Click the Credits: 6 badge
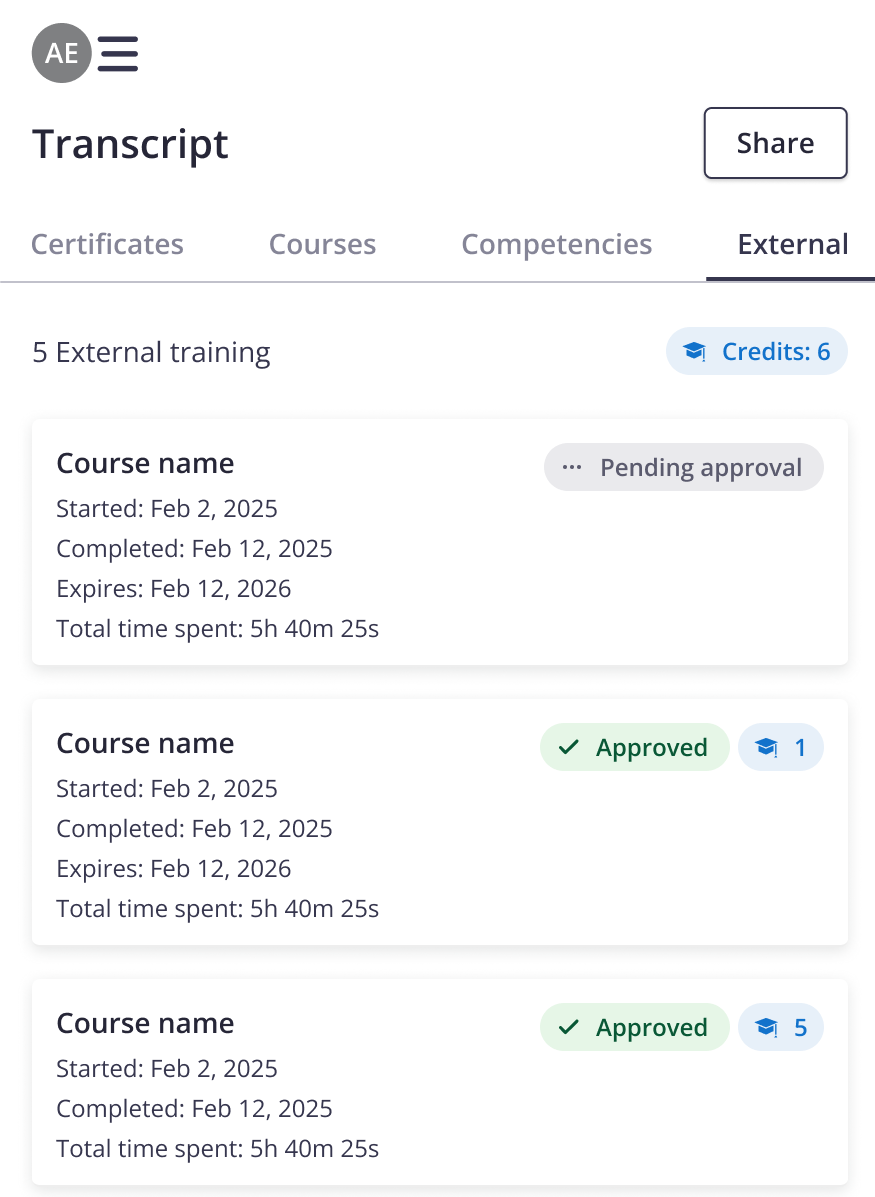This screenshot has height=1197, width=875. click(x=757, y=352)
